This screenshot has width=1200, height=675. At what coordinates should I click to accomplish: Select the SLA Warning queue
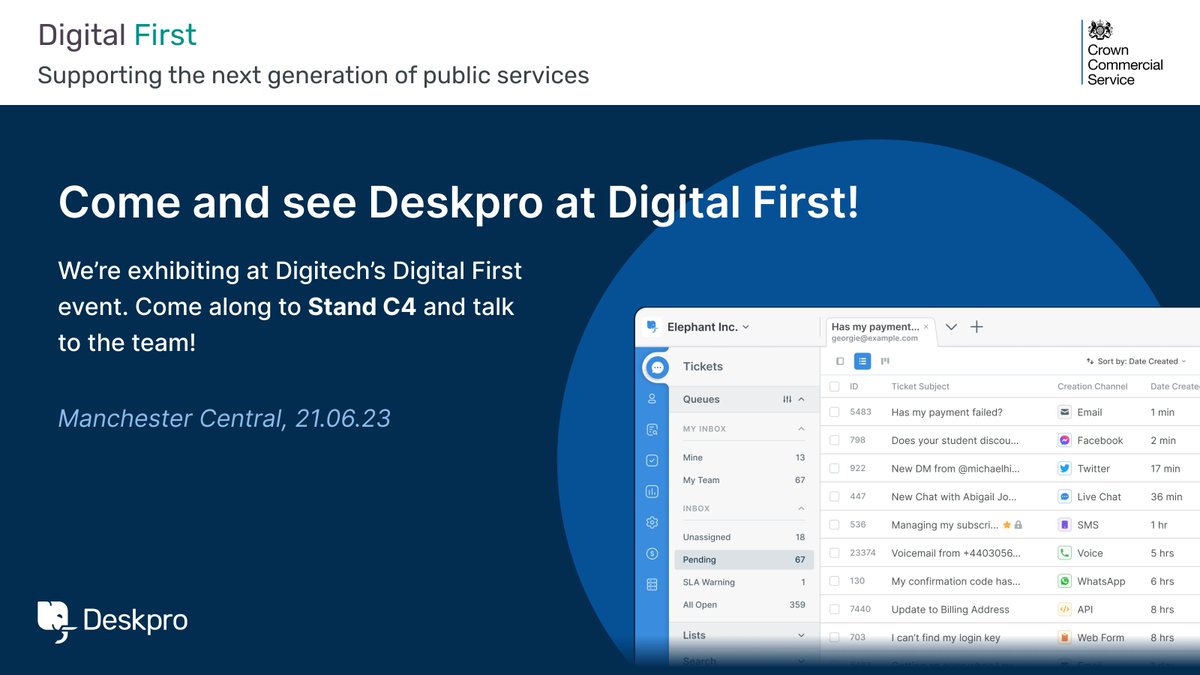pos(744,582)
